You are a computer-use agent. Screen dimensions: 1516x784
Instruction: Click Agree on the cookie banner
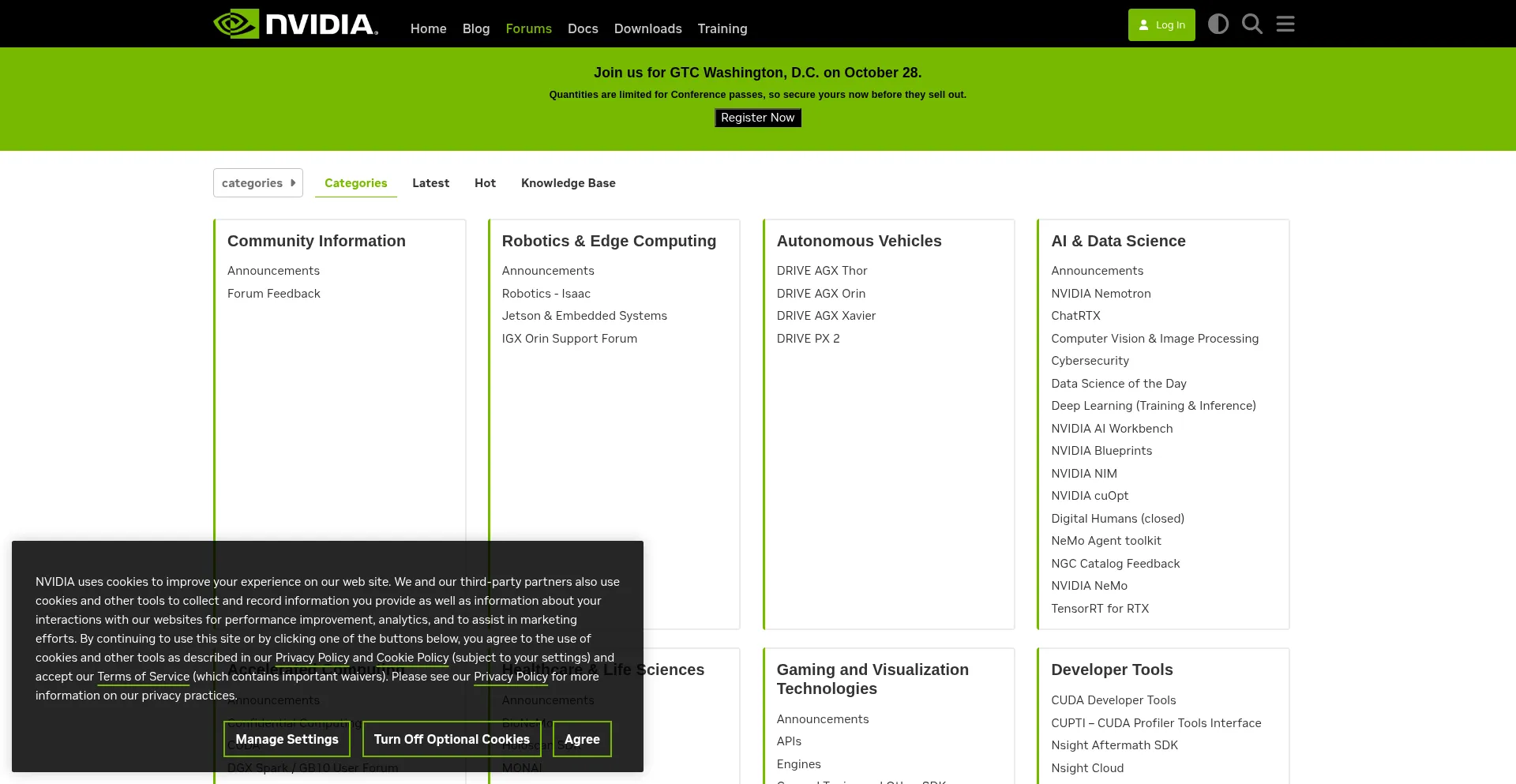click(x=582, y=739)
